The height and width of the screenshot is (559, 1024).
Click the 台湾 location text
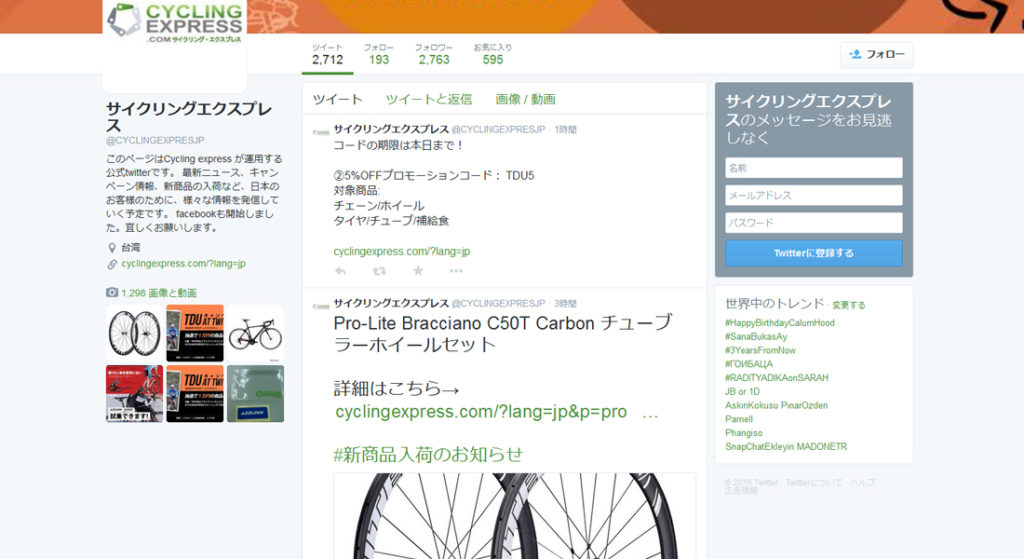pyautogui.click(x=131, y=248)
